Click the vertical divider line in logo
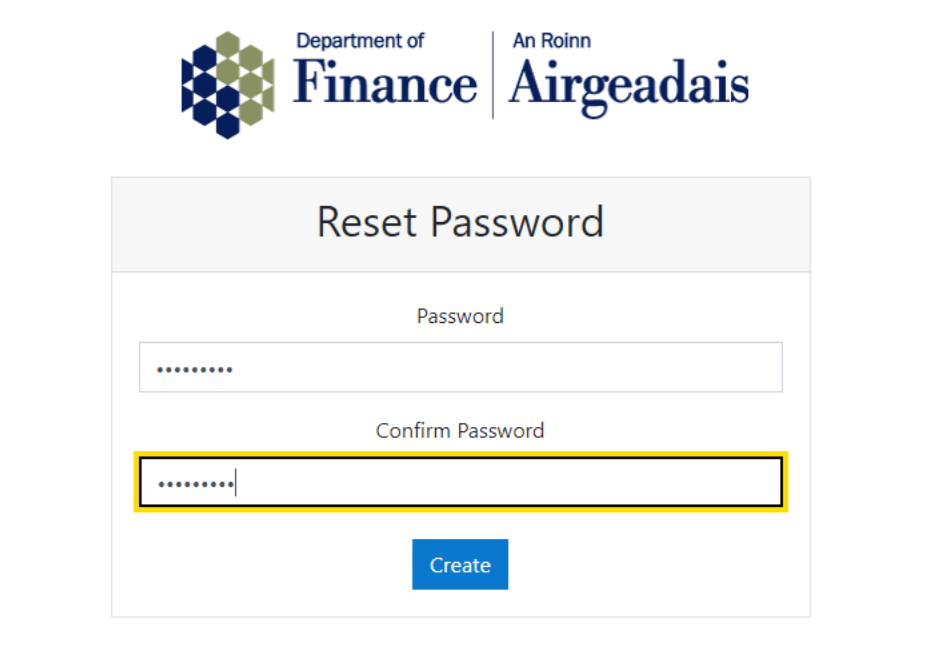The width and height of the screenshot is (932, 647). [493, 75]
